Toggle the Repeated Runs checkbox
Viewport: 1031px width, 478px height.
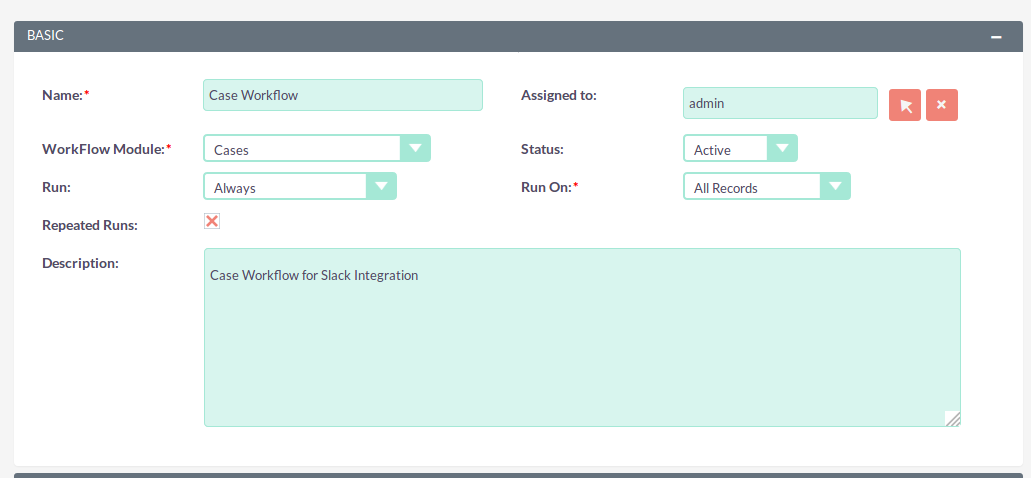(212, 221)
